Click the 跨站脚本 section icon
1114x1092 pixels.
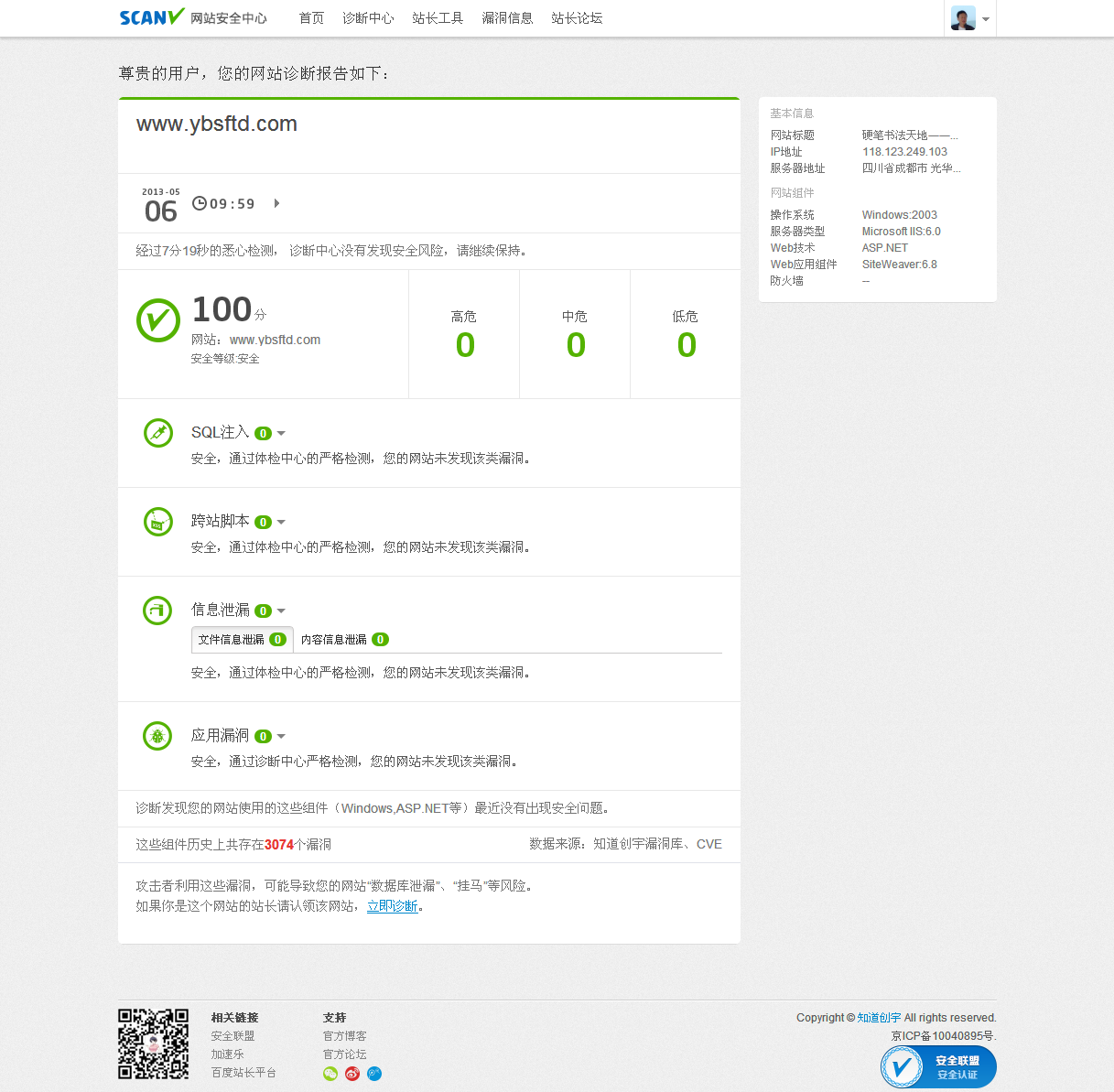tap(158, 522)
